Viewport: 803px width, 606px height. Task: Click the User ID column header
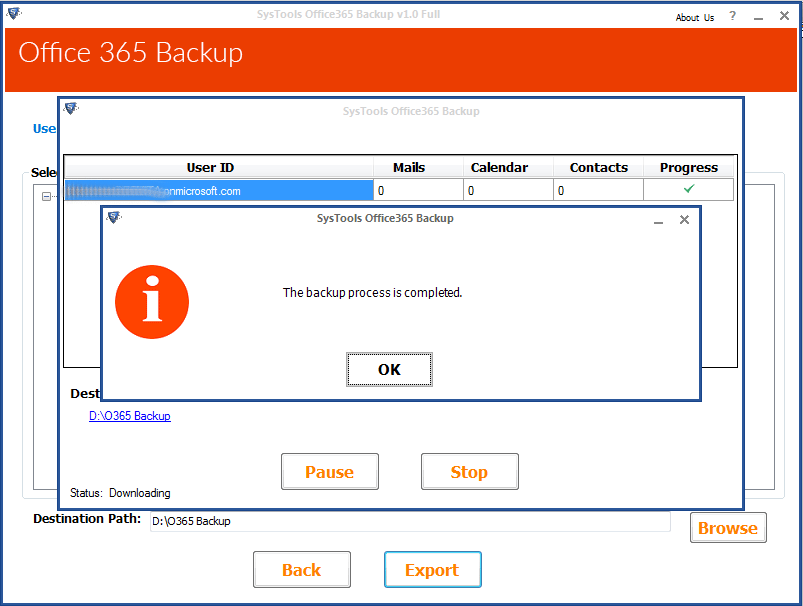[x=219, y=168]
